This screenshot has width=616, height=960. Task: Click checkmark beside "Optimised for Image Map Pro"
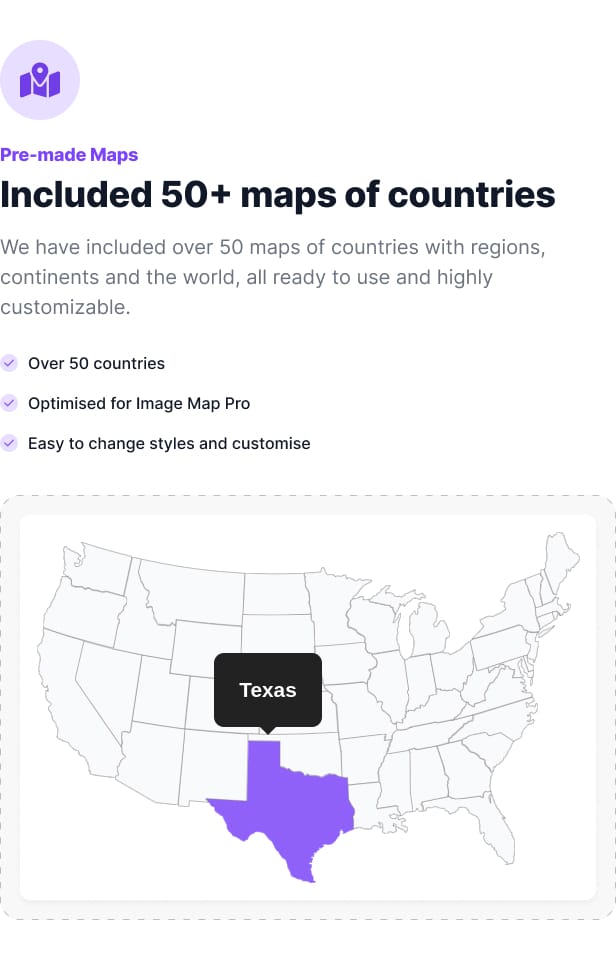pos(9,403)
